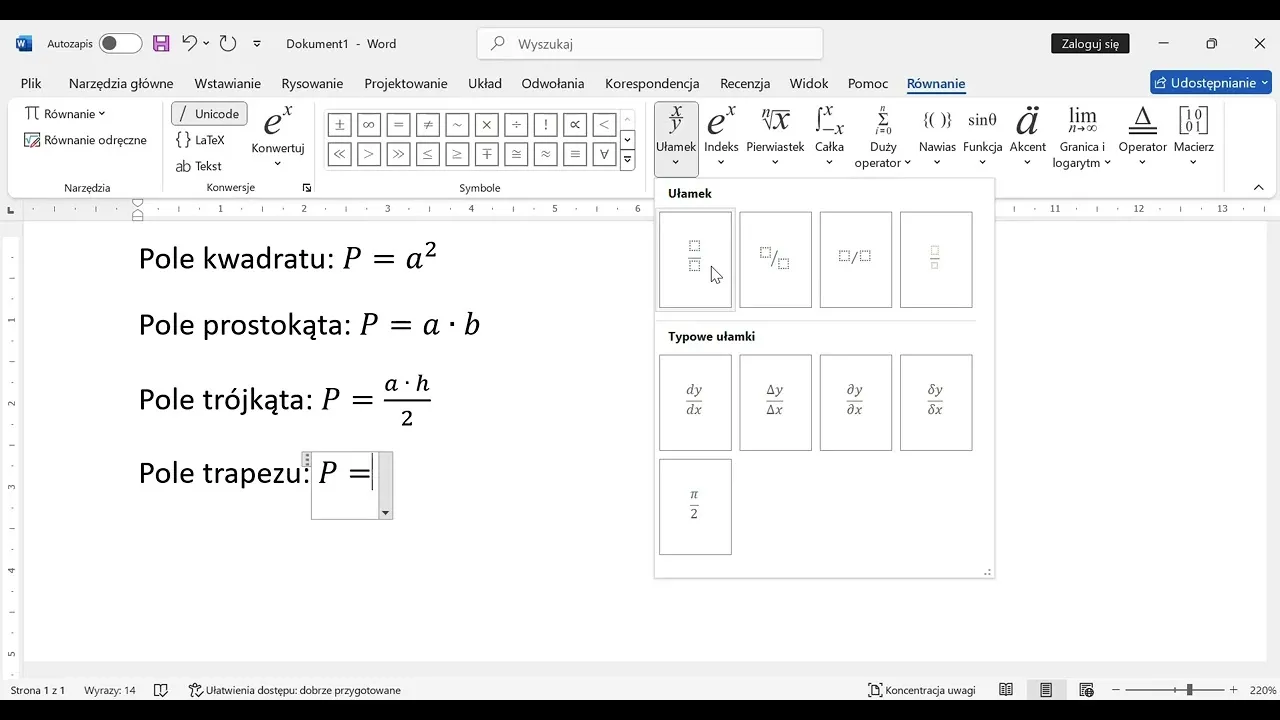
Task: Insert the infinity symbol
Action: [x=368, y=125]
